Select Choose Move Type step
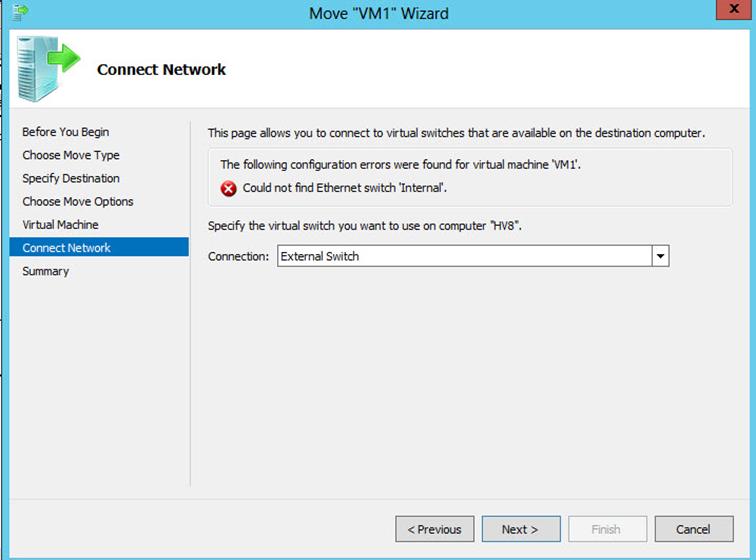756x560 pixels. coord(71,155)
